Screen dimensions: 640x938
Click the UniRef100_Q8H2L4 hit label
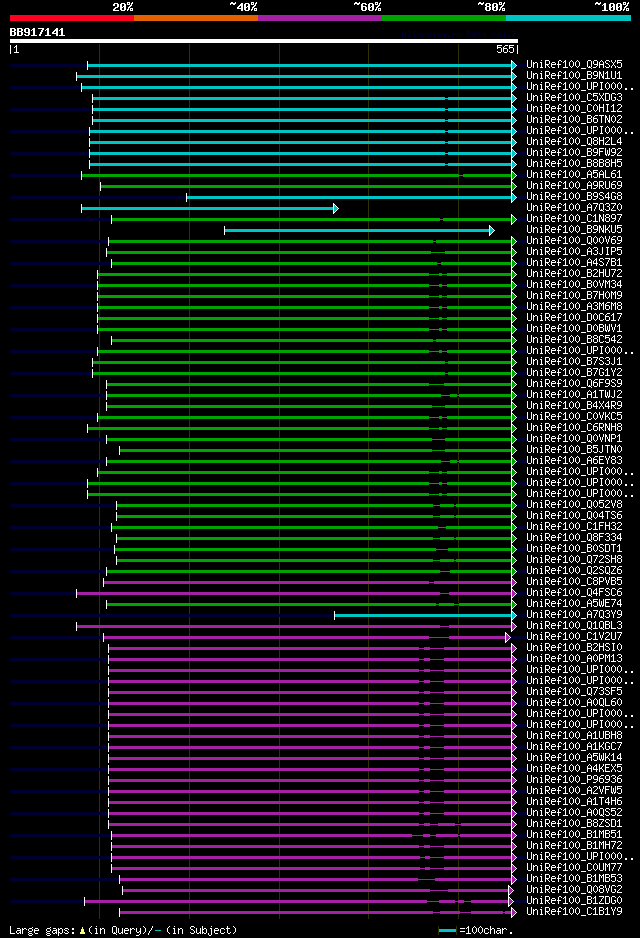click(x=574, y=141)
